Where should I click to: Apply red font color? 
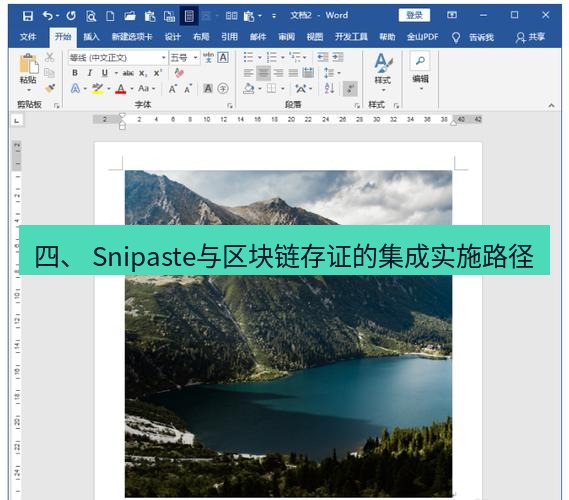click(x=120, y=89)
